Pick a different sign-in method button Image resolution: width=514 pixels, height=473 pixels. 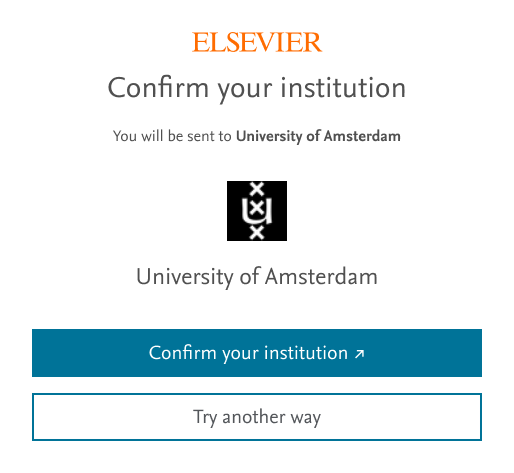click(257, 417)
